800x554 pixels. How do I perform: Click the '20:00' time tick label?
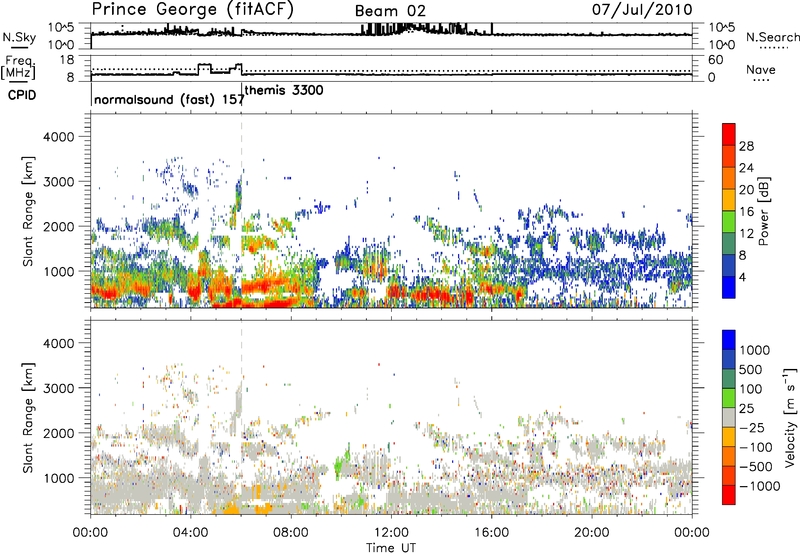pyautogui.click(x=591, y=533)
